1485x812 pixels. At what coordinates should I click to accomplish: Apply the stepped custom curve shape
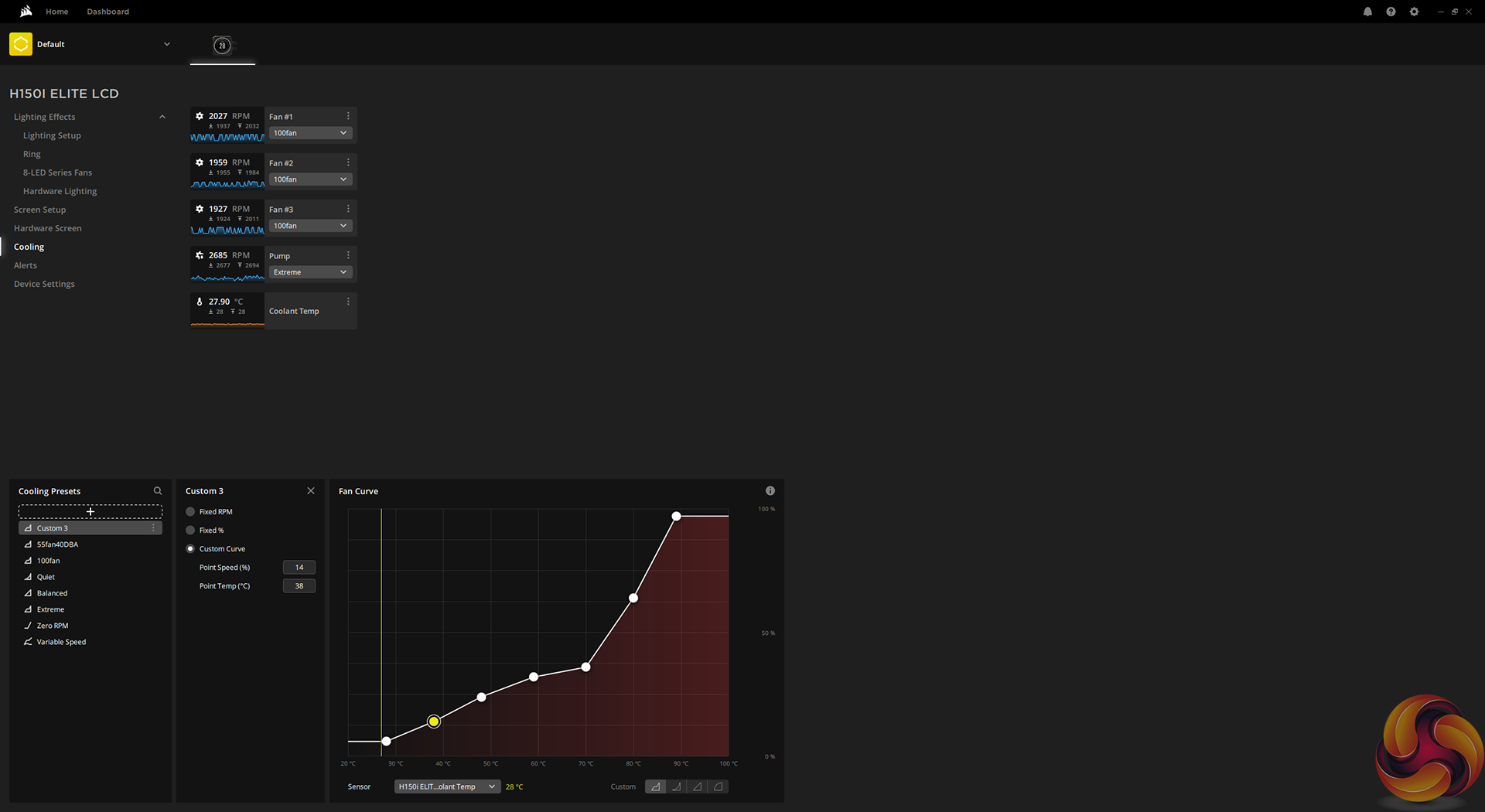point(656,786)
